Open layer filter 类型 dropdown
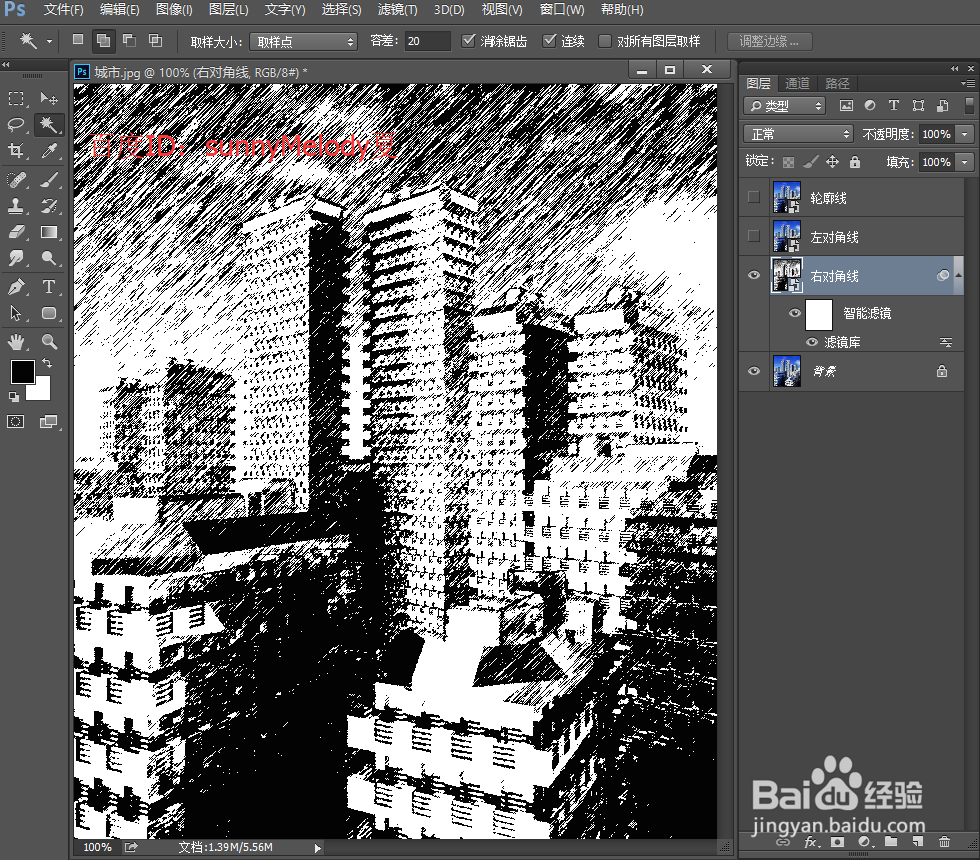Screen dimensions: 980x860 coord(784,106)
